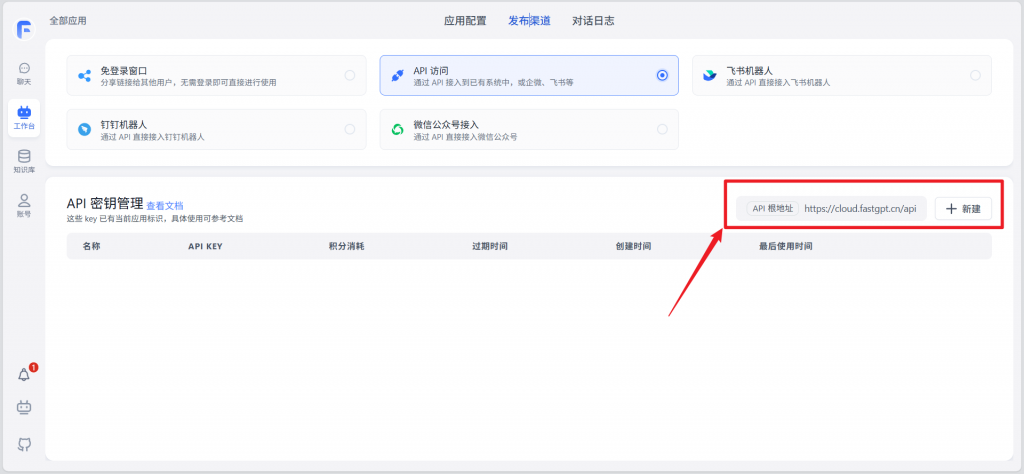Switch to the 发布渠道 tab
The width and height of the screenshot is (1024, 474).
529,20
